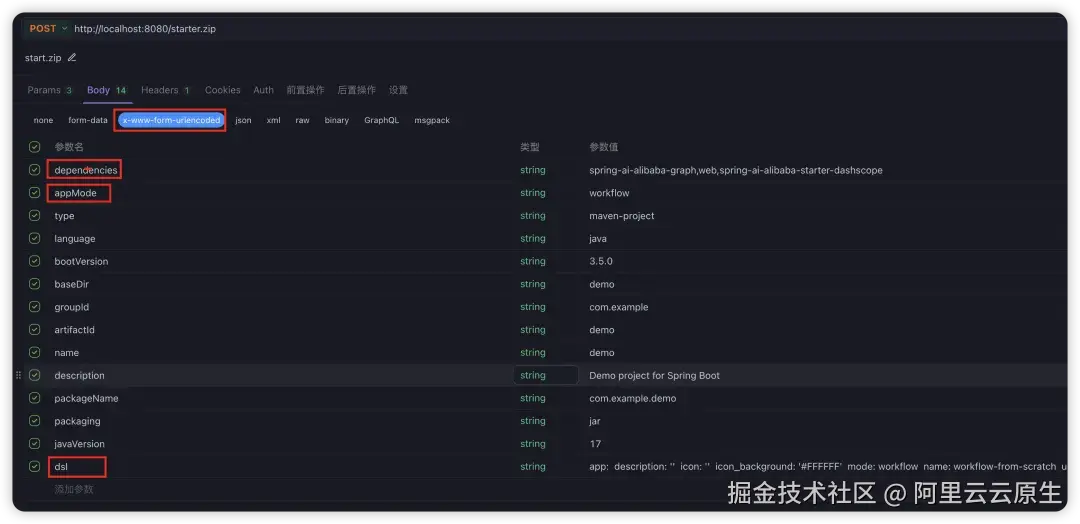The height and width of the screenshot is (524, 1080).
Task: Click the spring-ai-alibaba-graph dependencies value
Action: click(x=736, y=170)
